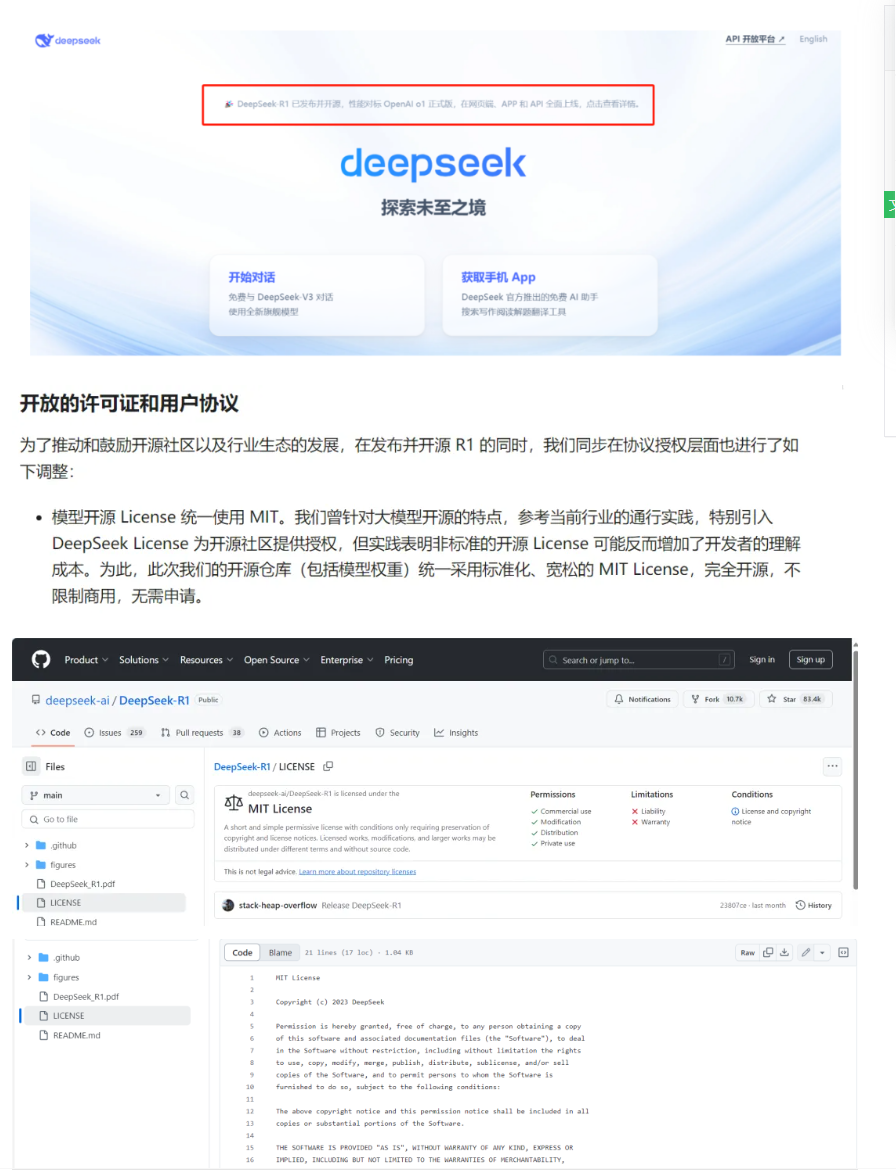The height and width of the screenshot is (1175, 896).
Task: Open commit History with clock icon
Action: click(814, 905)
